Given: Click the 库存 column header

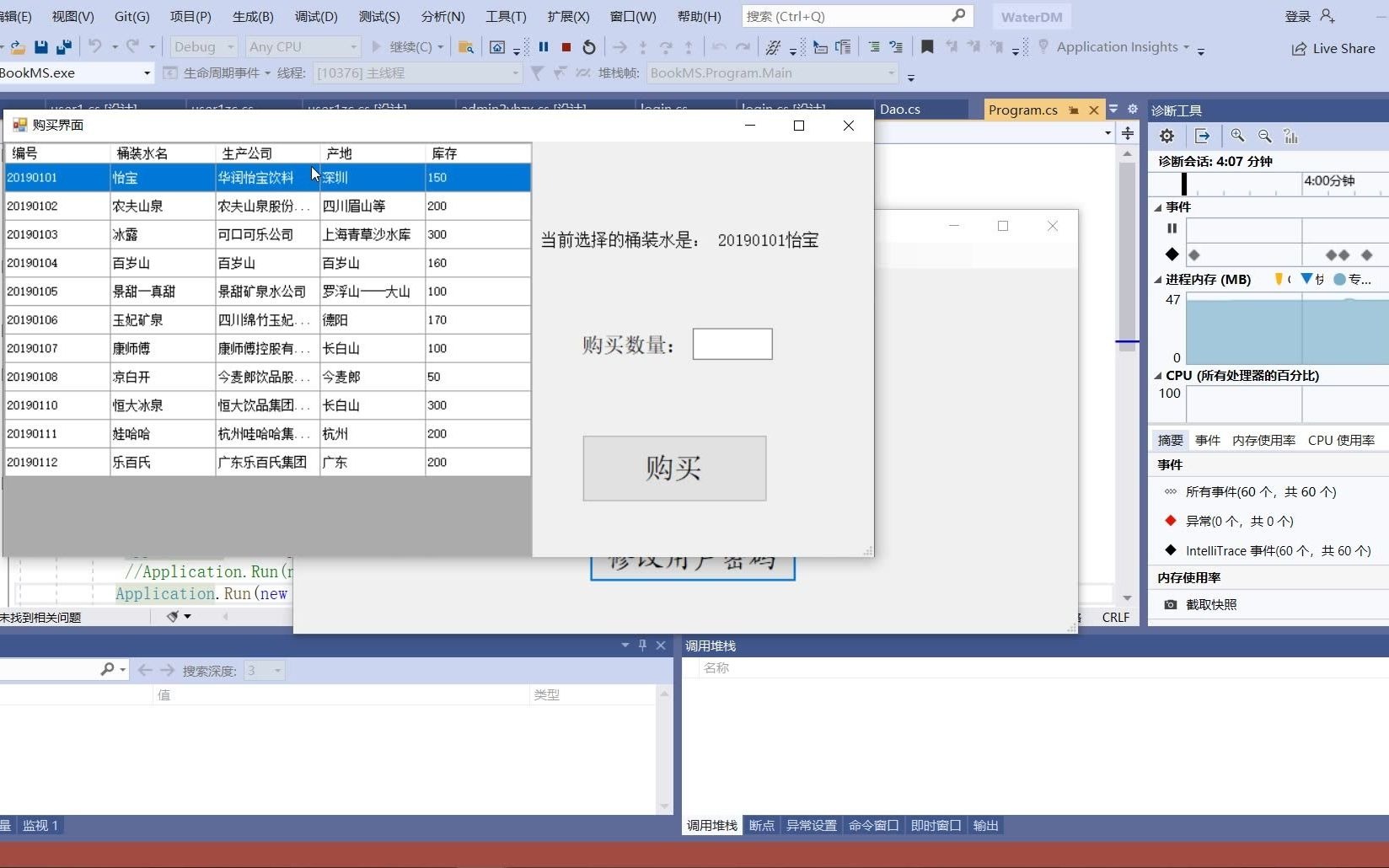Looking at the screenshot, I should point(478,153).
